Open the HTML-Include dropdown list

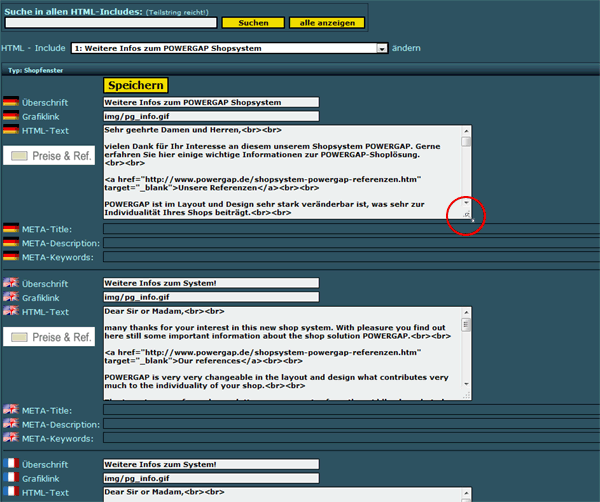[x=382, y=49]
